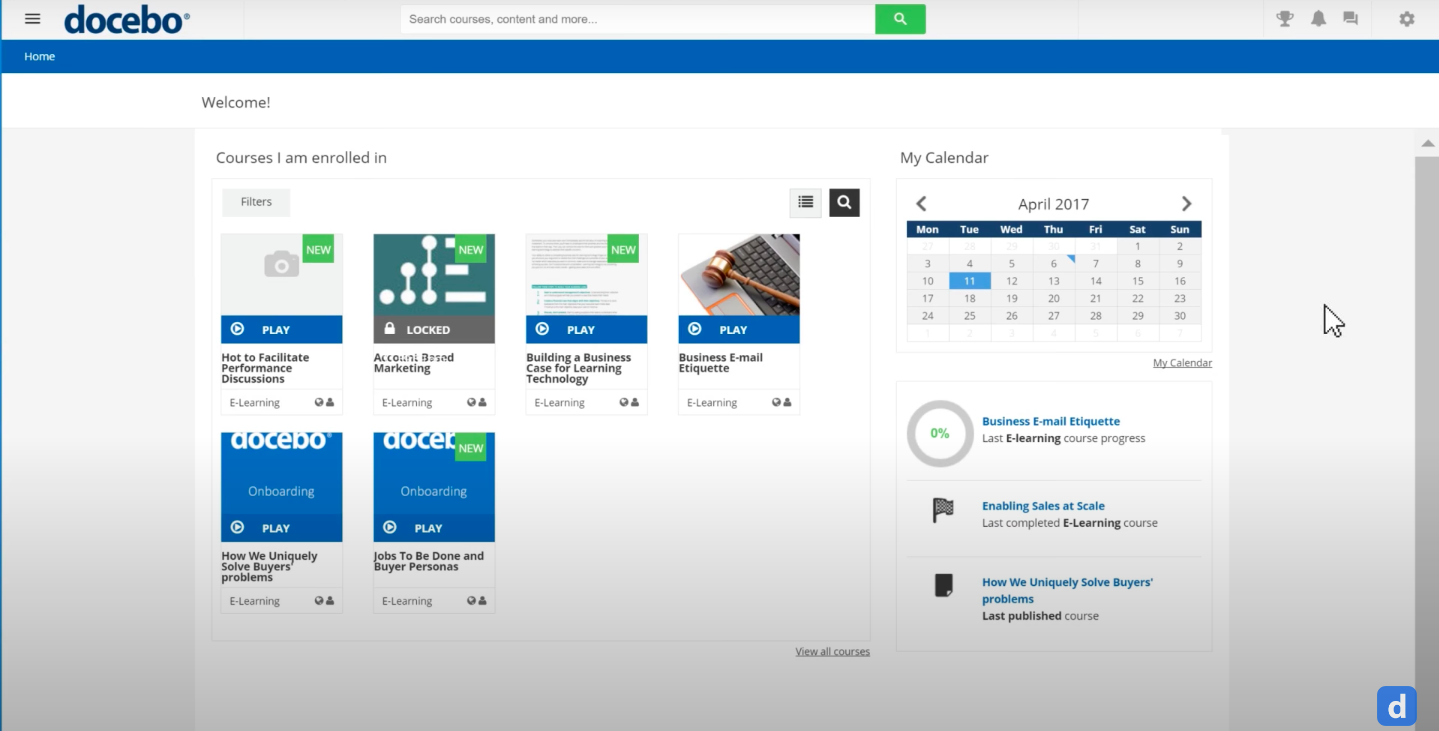Open the chat messages icon

(x=1350, y=19)
